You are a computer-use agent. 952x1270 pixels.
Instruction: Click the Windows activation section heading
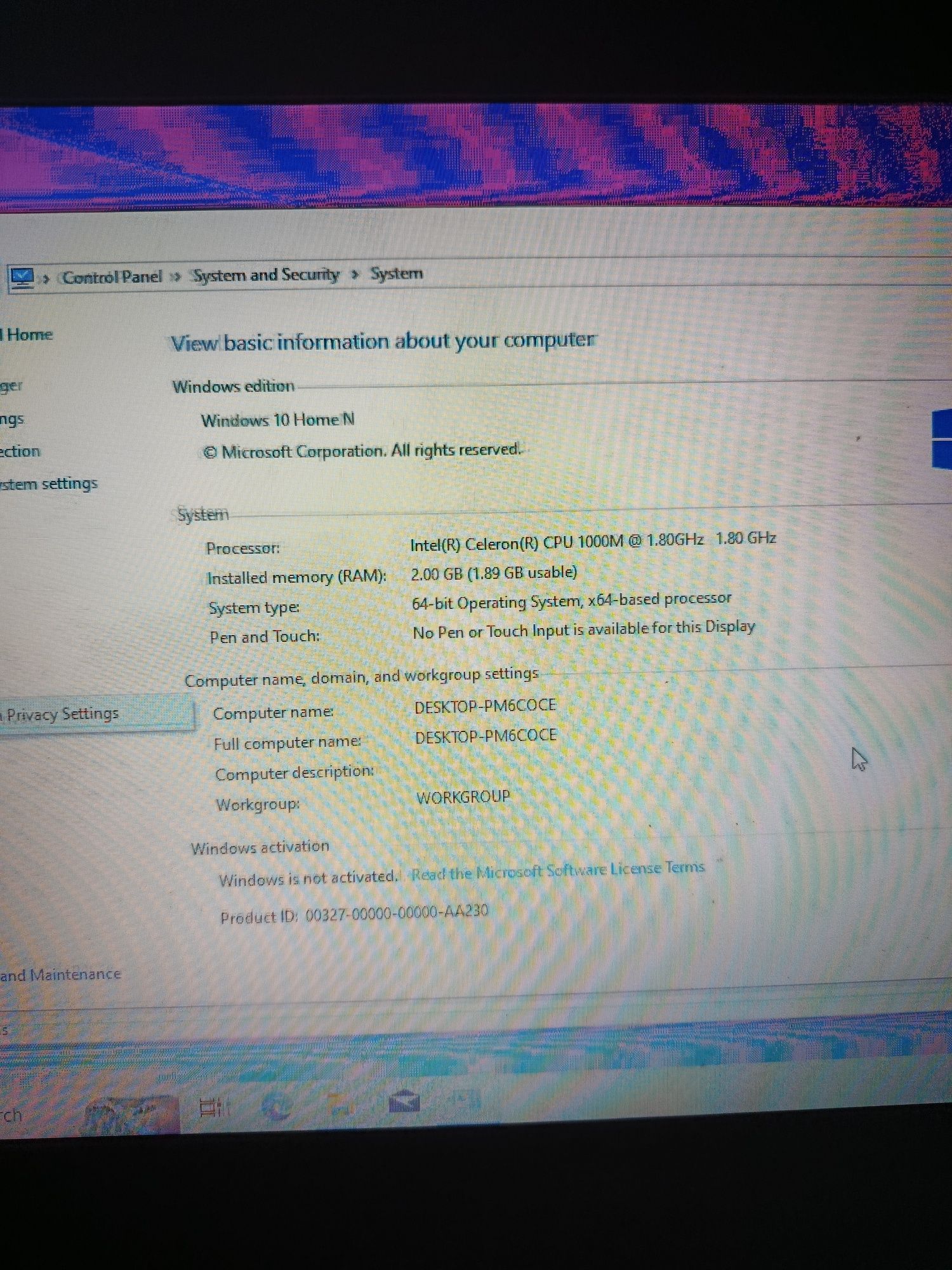[x=260, y=847]
